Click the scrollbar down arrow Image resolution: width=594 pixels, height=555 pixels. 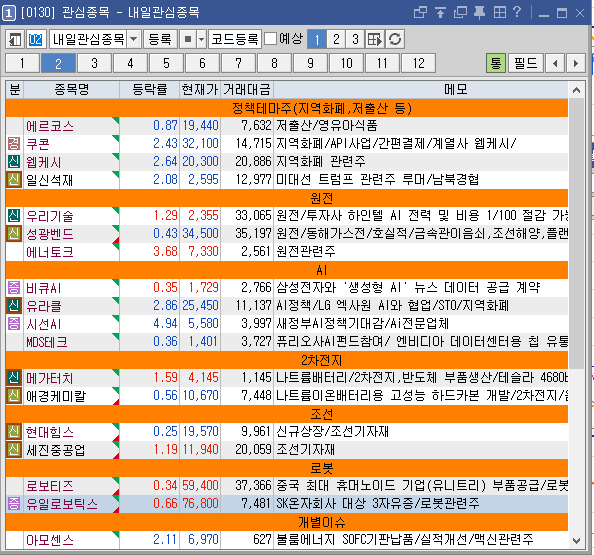pos(576,540)
